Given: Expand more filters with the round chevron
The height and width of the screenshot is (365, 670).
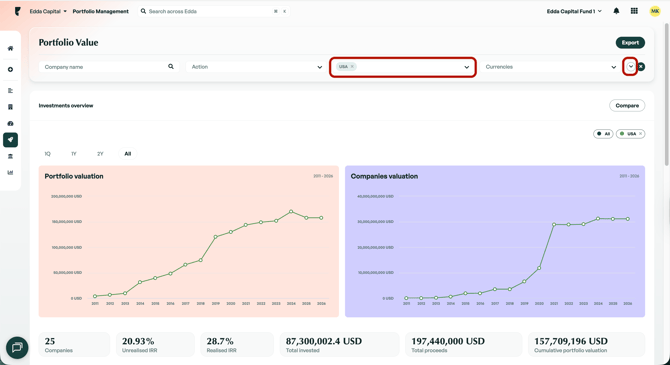Looking at the screenshot, I should point(631,67).
